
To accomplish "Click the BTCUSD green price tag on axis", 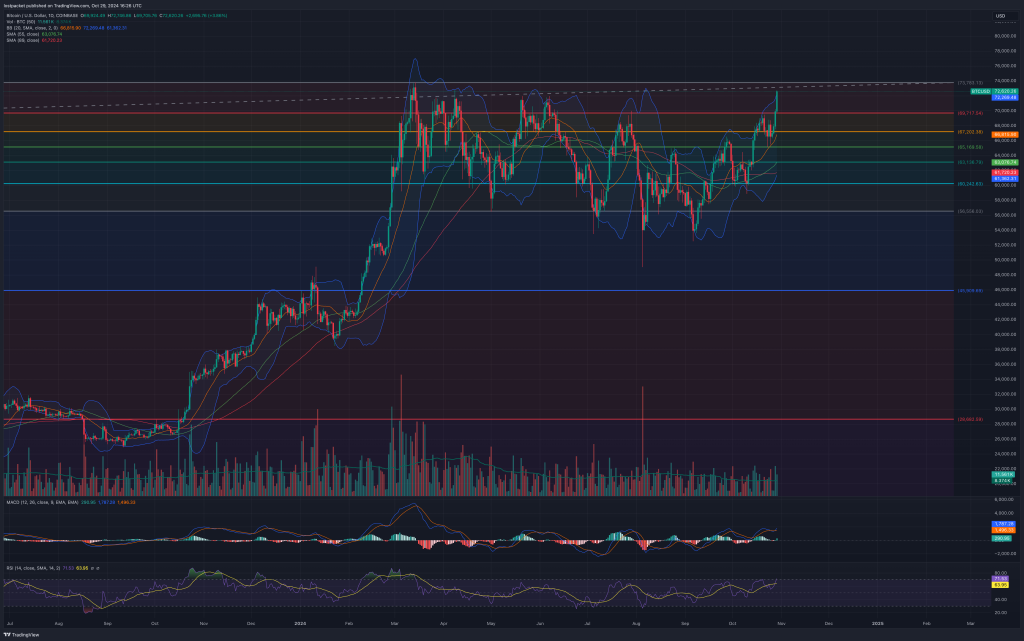I will click(980, 91).
